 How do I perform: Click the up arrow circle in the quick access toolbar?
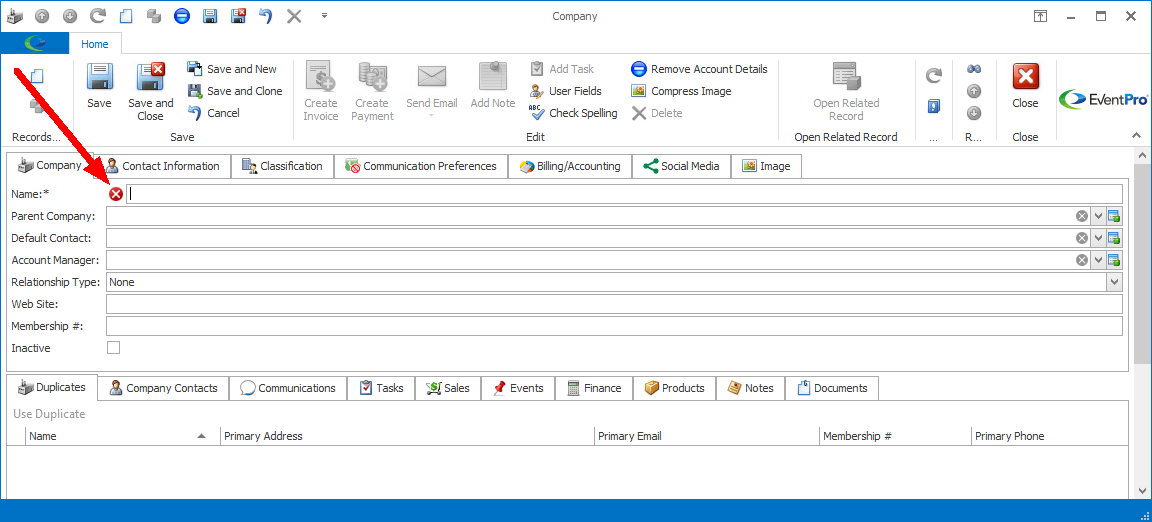point(42,16)
